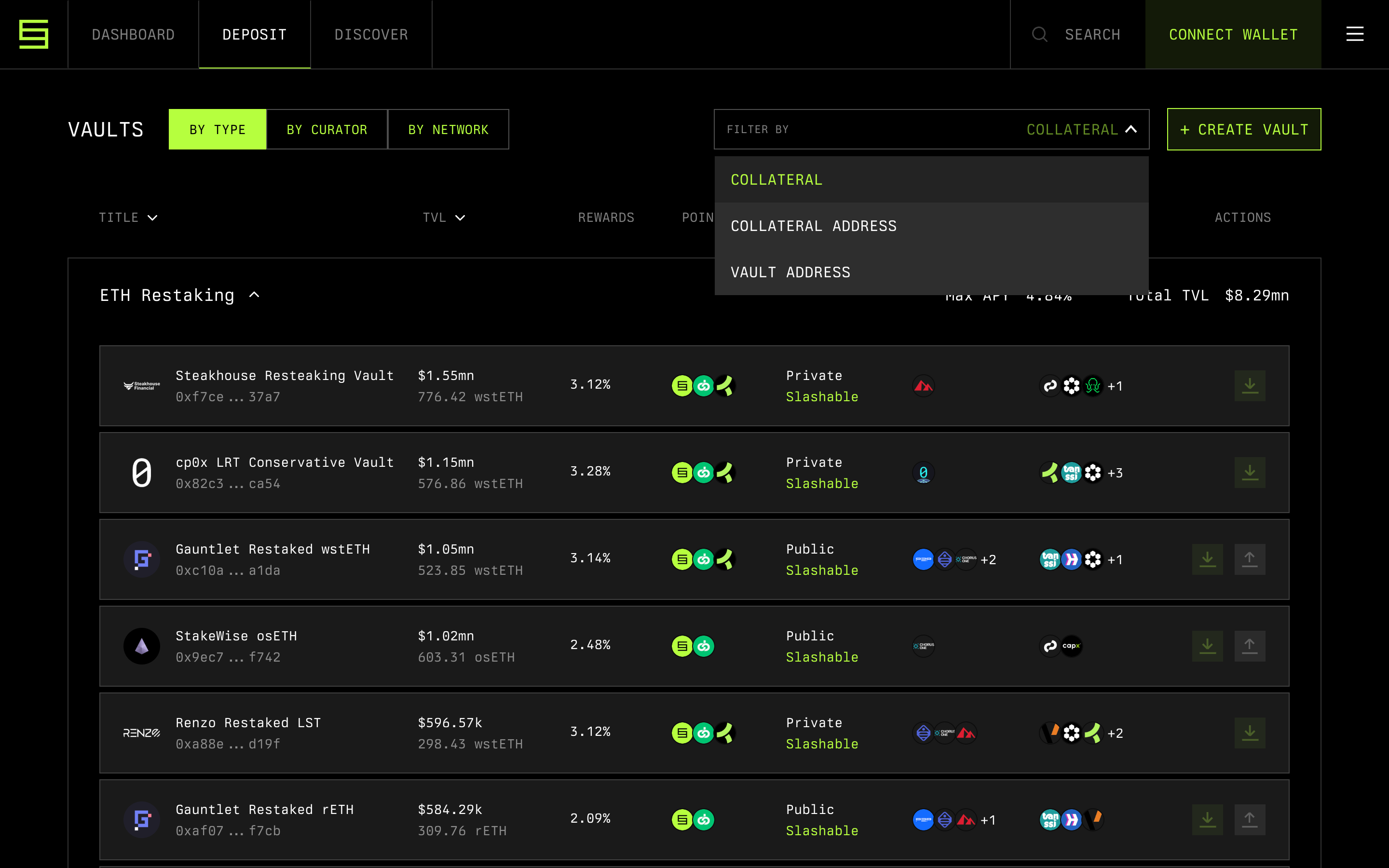Screen dimensions: 1389x868
Task: Click address 0x9ec7...f742
Action: tap(228, 657)
